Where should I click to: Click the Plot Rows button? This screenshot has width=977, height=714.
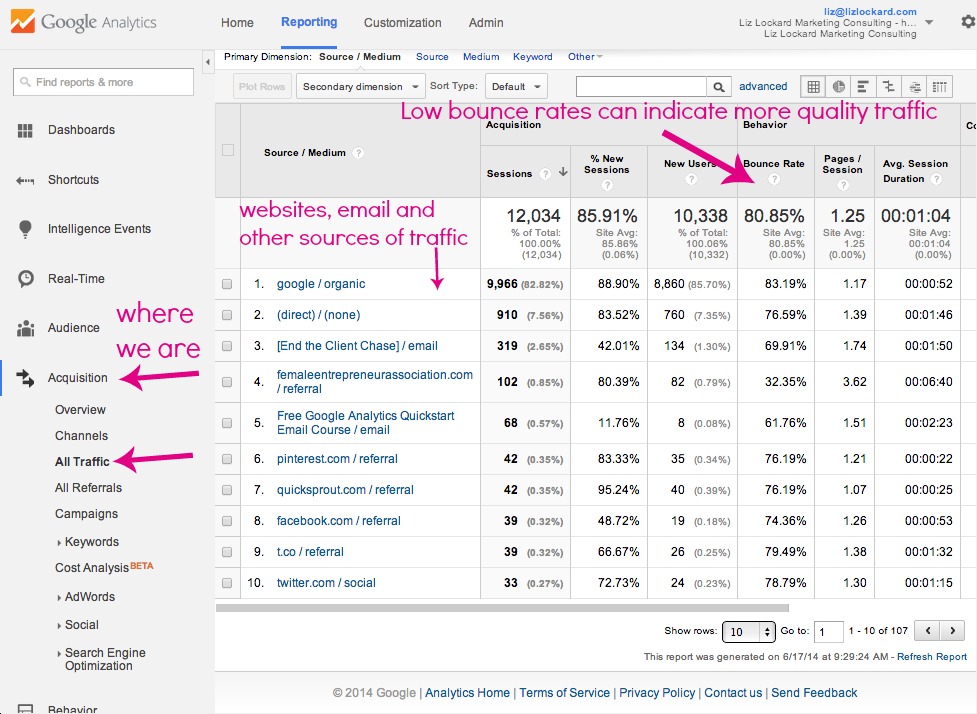click(262, 87)
